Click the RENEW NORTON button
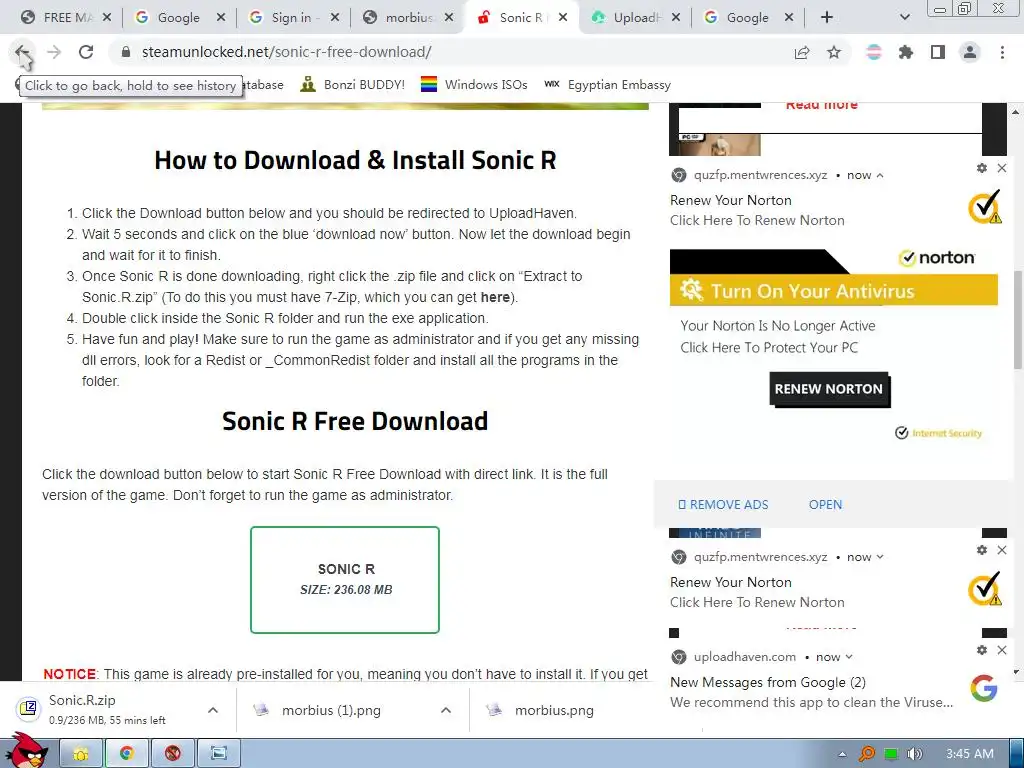Image resolution: width=1024 pixels, height=768 pixels. [829, 389]
